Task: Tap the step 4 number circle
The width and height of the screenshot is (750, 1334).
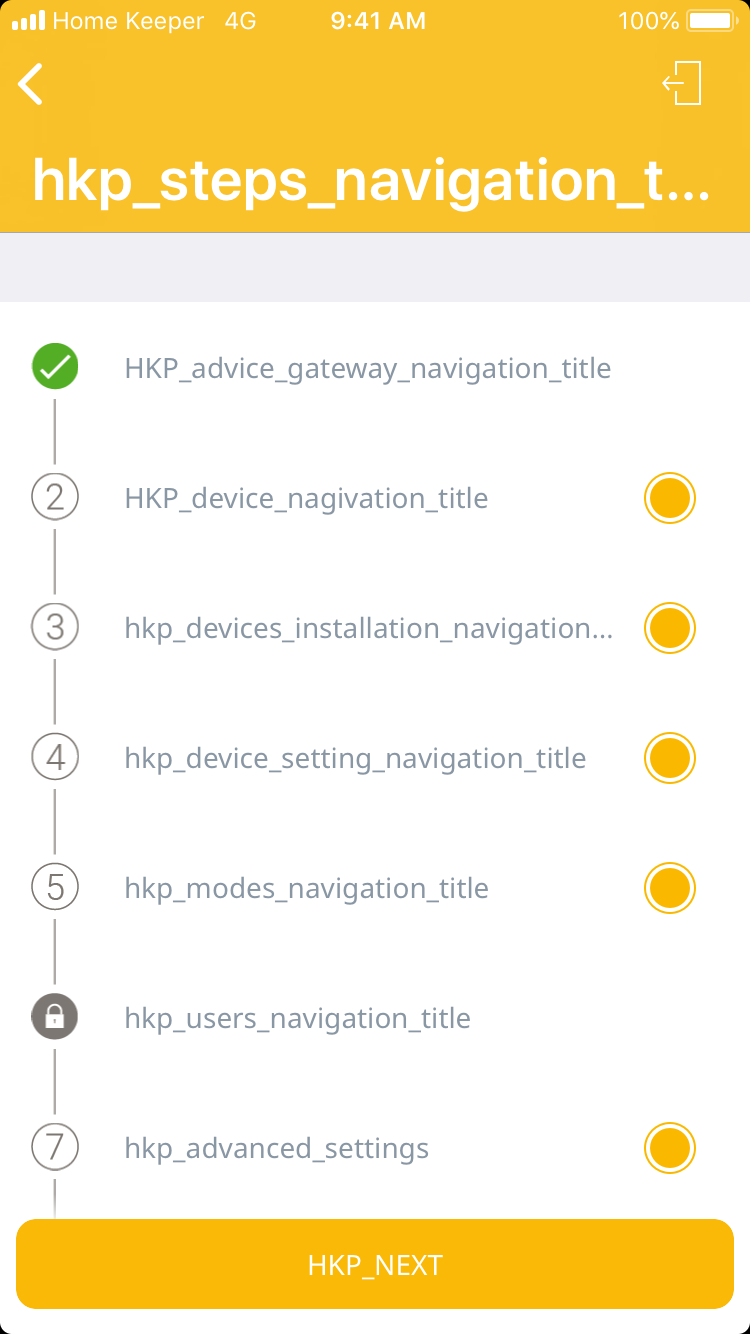Action: [x=55, y=757]
